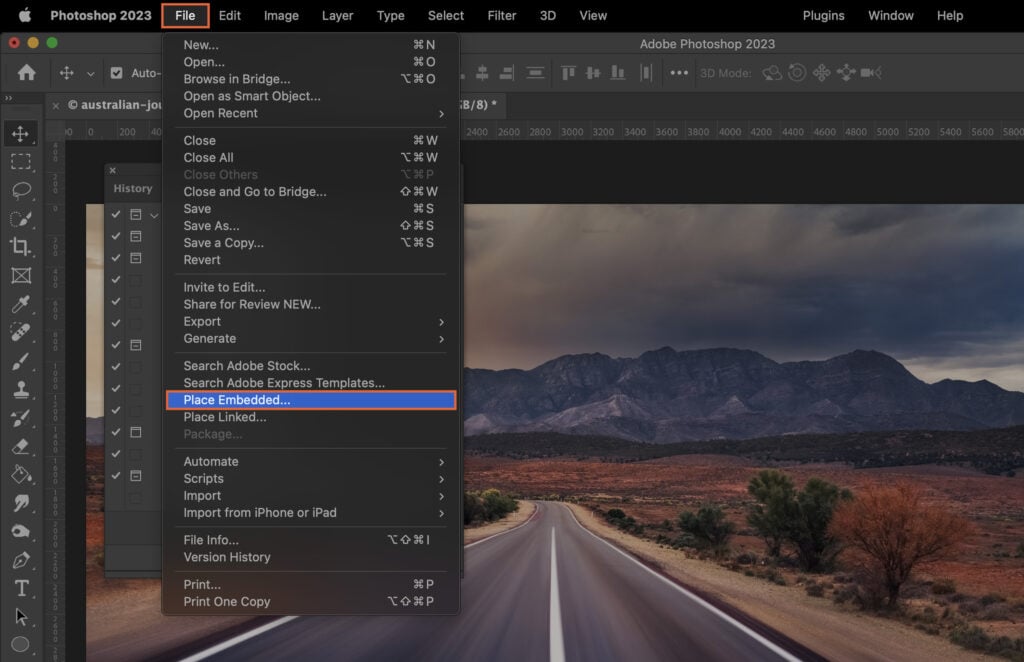Click the Home icon in the options bar

25,72
